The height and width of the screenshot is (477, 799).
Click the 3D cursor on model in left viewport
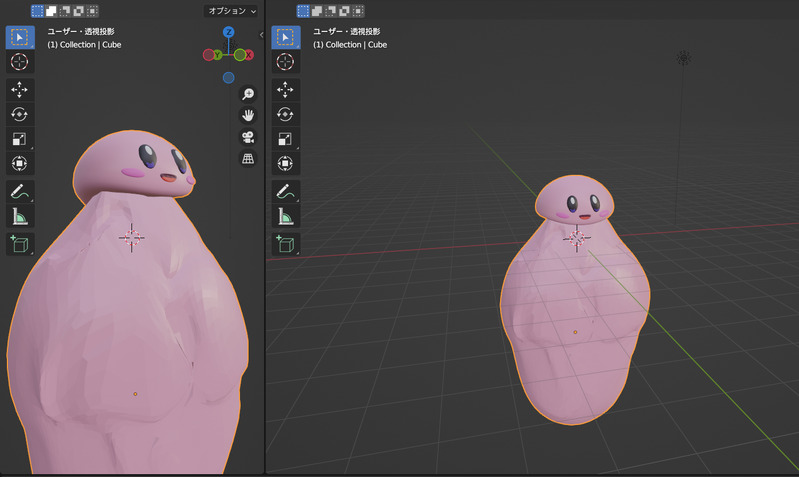[x=131, y=237]
